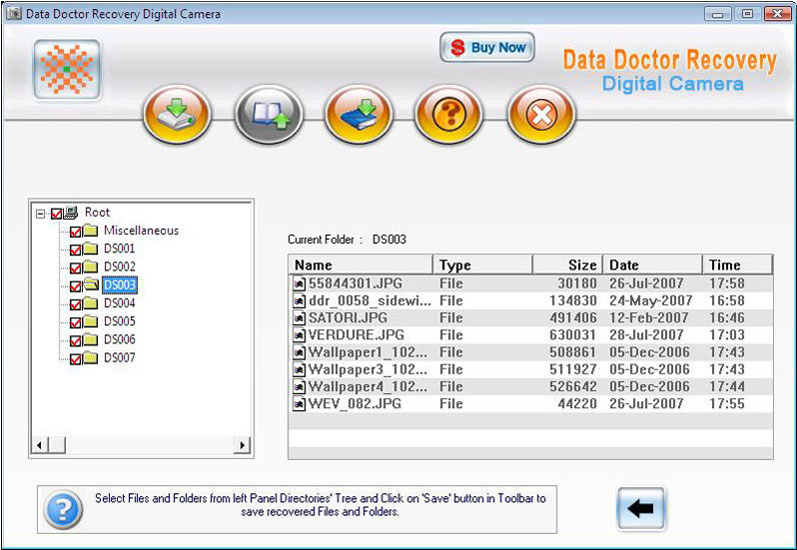This screenshot has width=797, height=550.
Task: Click time value 17:55
Action: tap(727, 404)
